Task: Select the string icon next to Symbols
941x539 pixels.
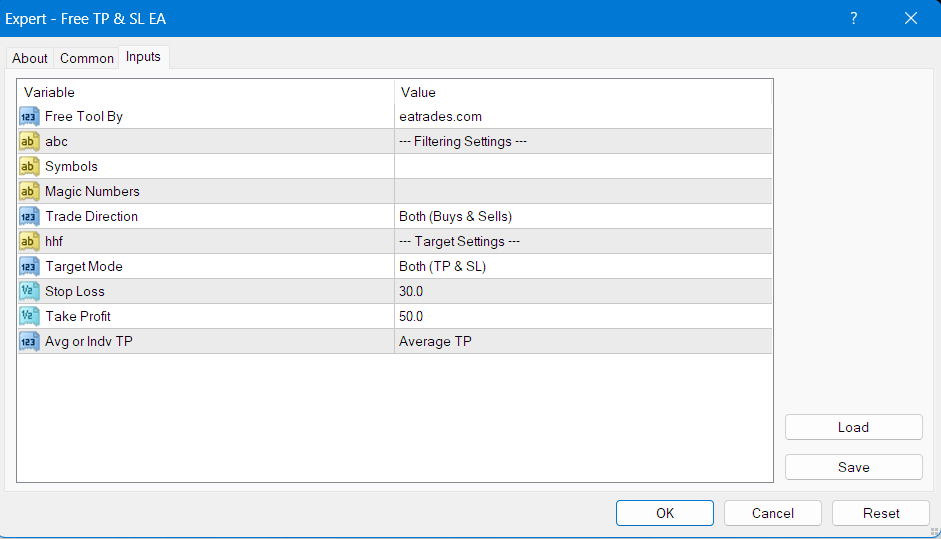Action: (x=29, y=166)
